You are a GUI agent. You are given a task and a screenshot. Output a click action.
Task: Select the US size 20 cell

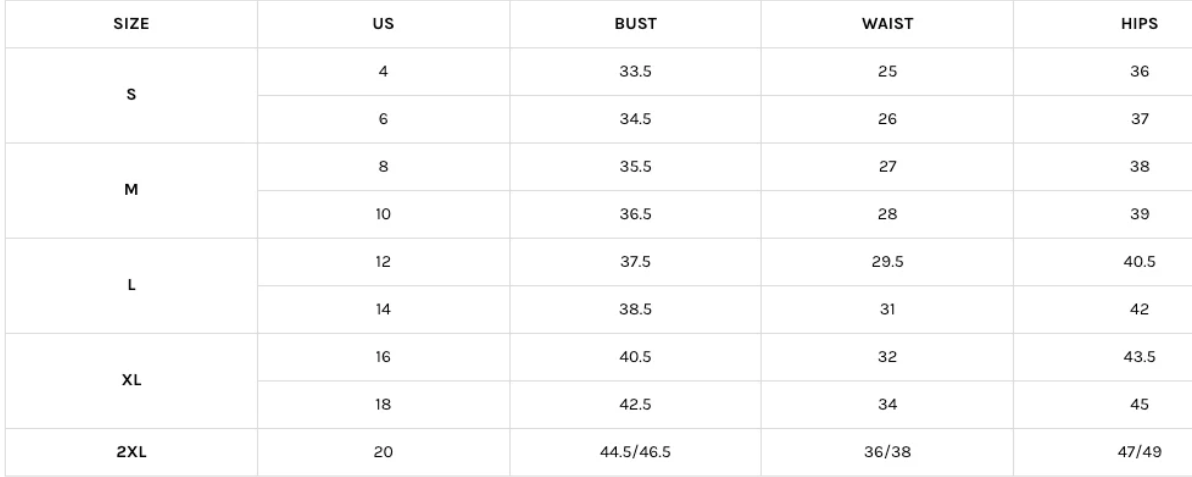click(383, 452)
